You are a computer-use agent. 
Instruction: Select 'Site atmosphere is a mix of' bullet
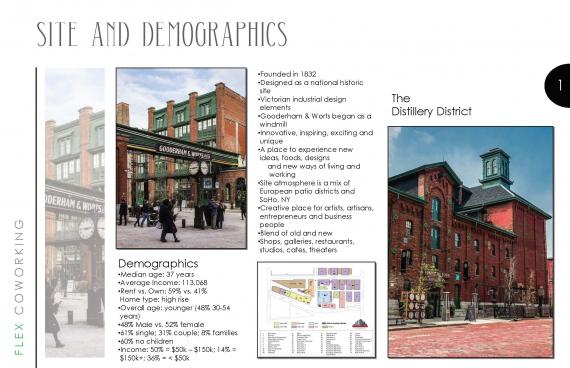306,191
